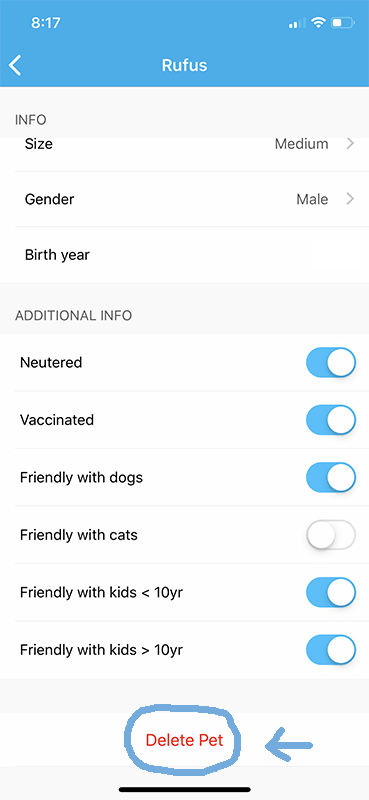
Task: Toggle Friendly with kids < 10yr
Action: coord(331,592)
